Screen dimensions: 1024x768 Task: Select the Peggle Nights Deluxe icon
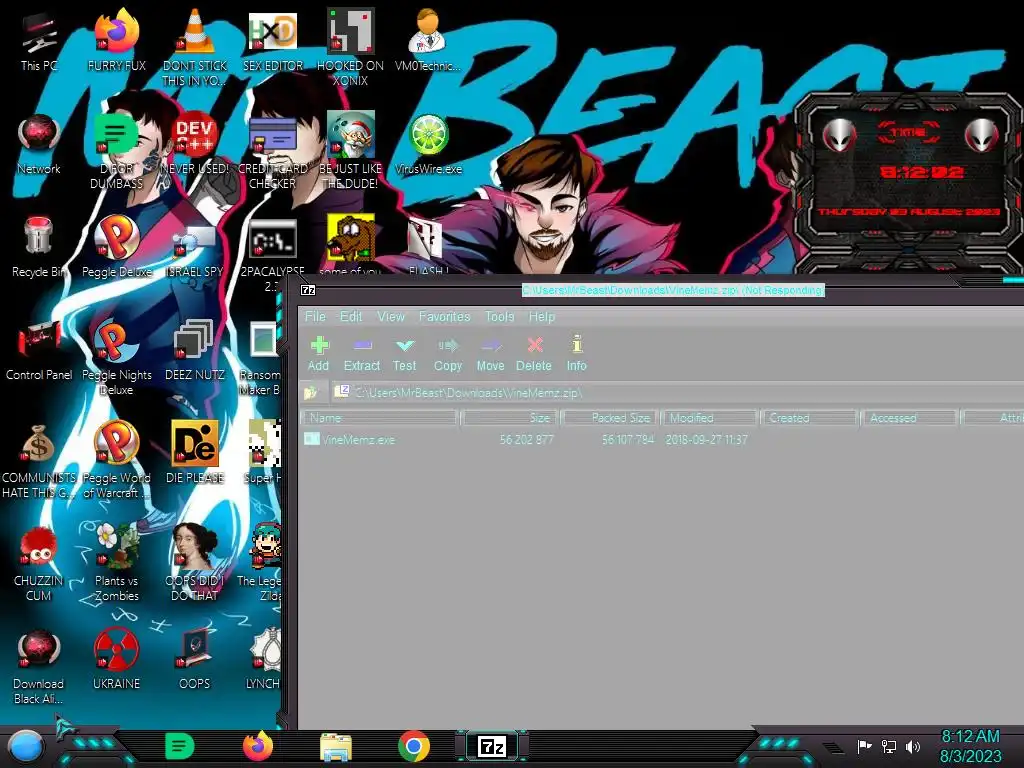117,357
